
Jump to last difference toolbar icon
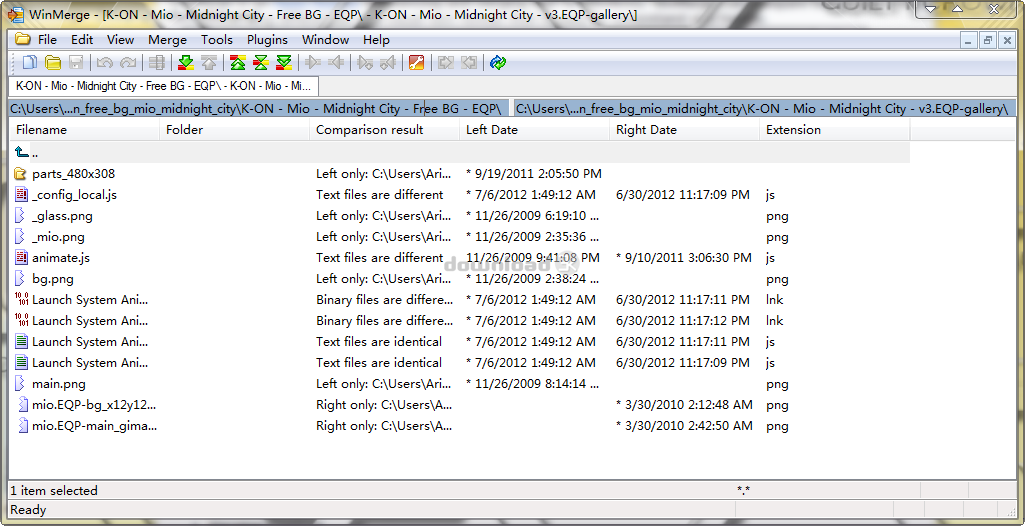tap(284, 63)
